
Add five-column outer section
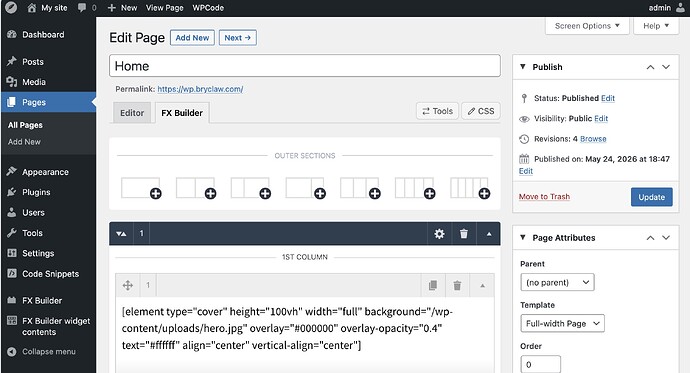[470, 188]
